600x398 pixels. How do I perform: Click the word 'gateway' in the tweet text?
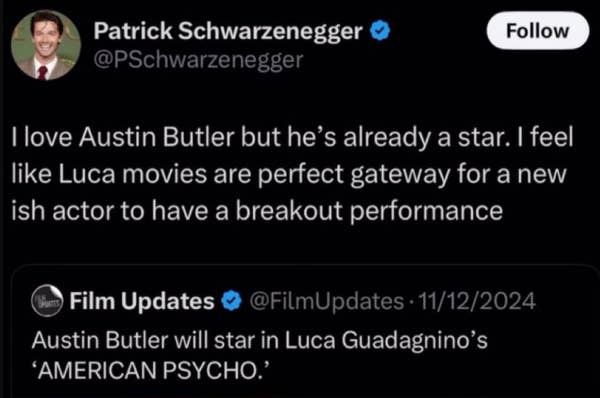[x=400, y=175]
